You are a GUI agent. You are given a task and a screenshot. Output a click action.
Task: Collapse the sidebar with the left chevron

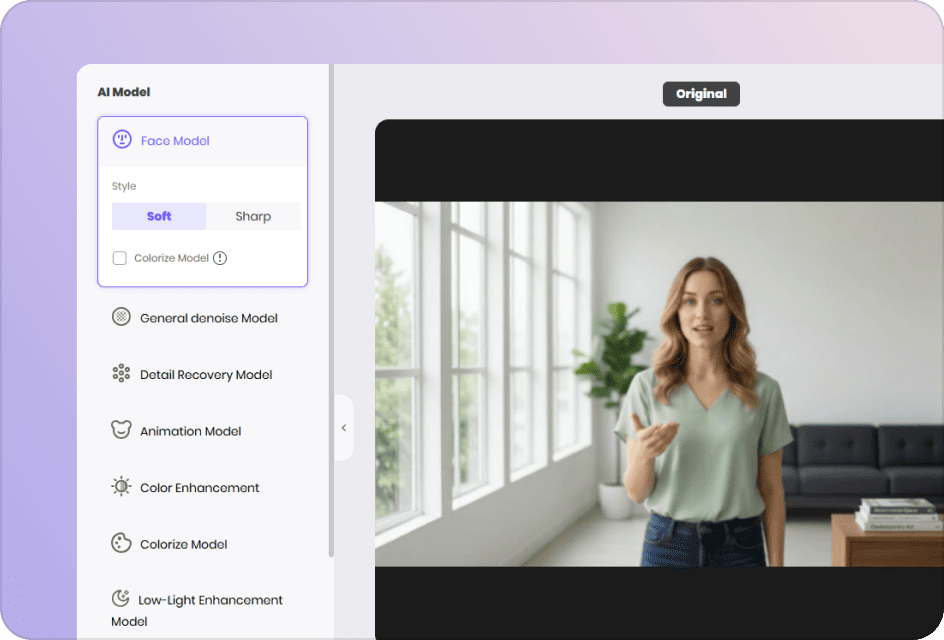[343, 427]
